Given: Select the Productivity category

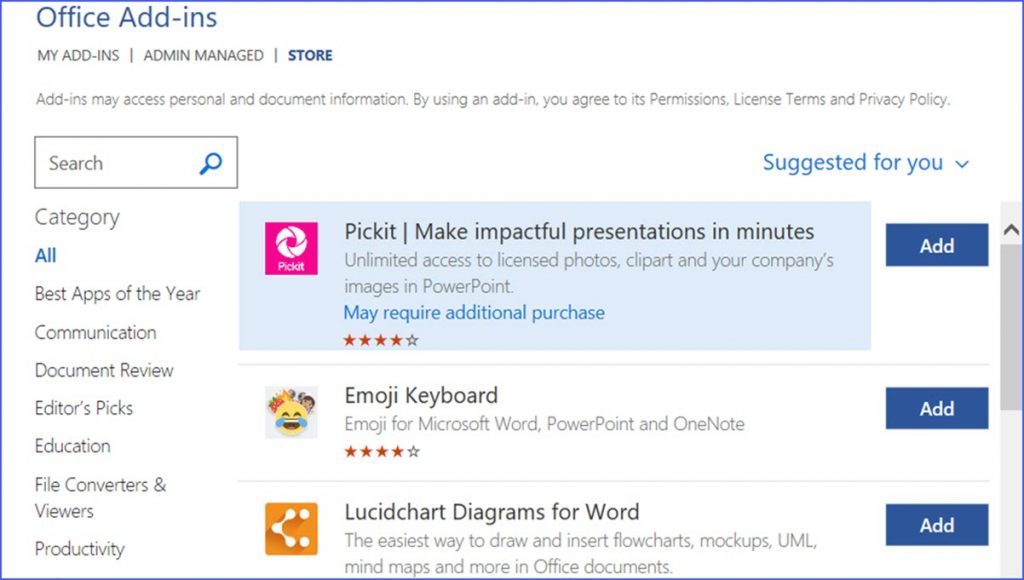Looking at the screenshot, I should tap(80, 549).
